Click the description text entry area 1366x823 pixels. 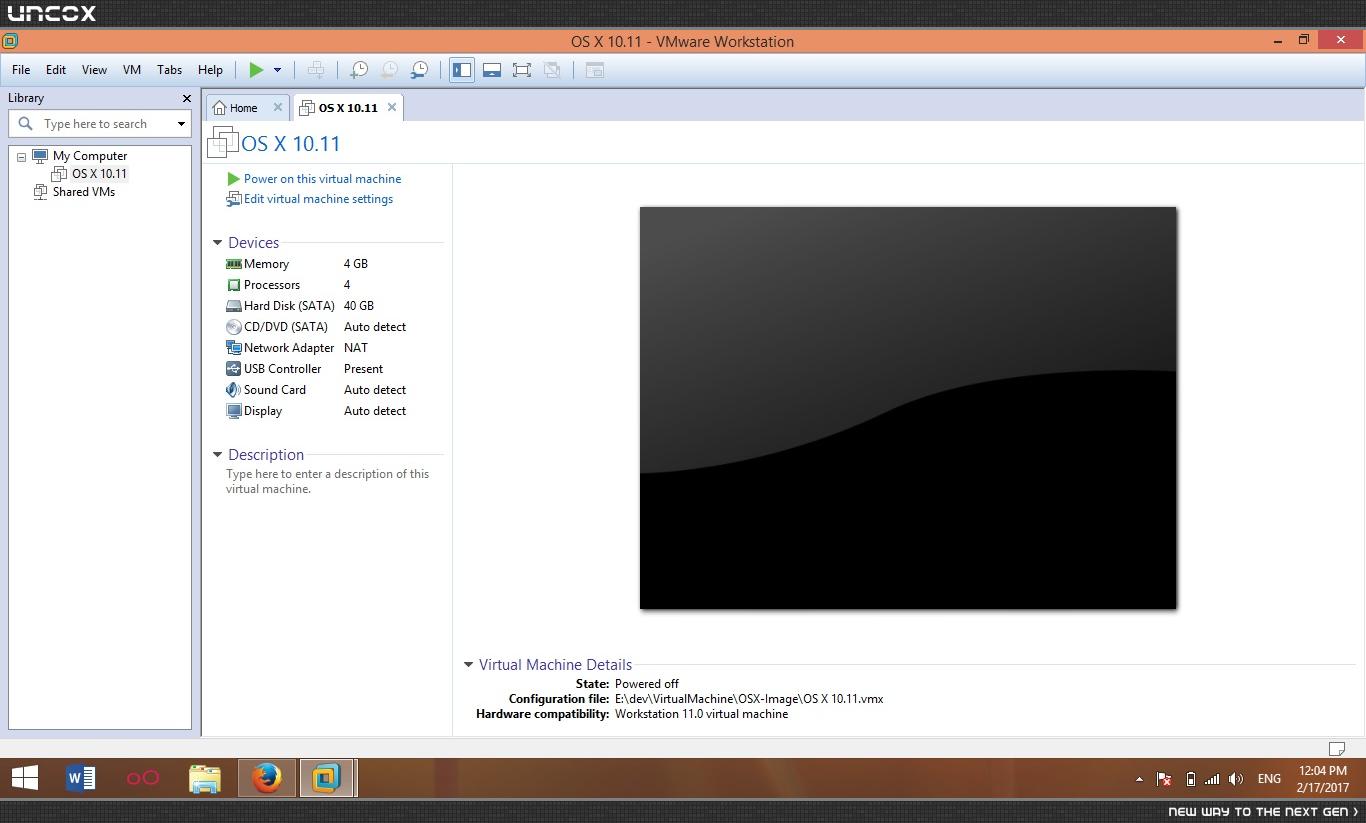tap(328, 481)
